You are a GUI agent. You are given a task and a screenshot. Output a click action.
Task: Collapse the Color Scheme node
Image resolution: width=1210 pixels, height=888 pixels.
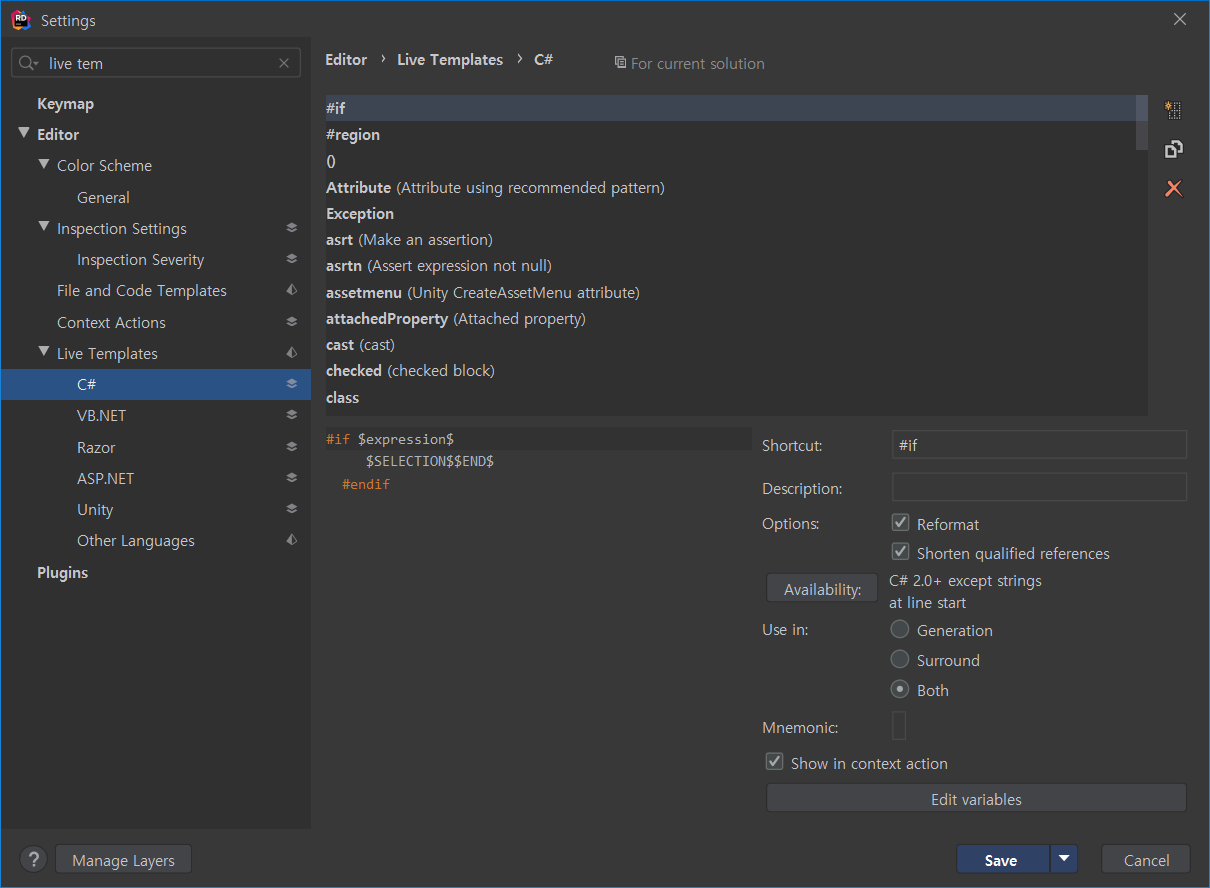pos(44,164)
